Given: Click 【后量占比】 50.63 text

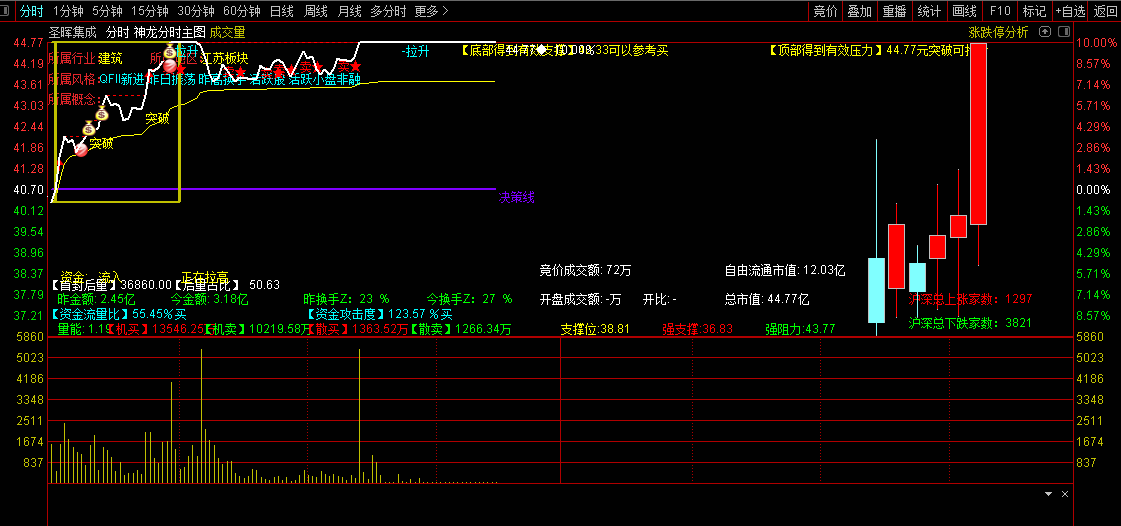Looking at the screenshot, I should coord(226,284).
